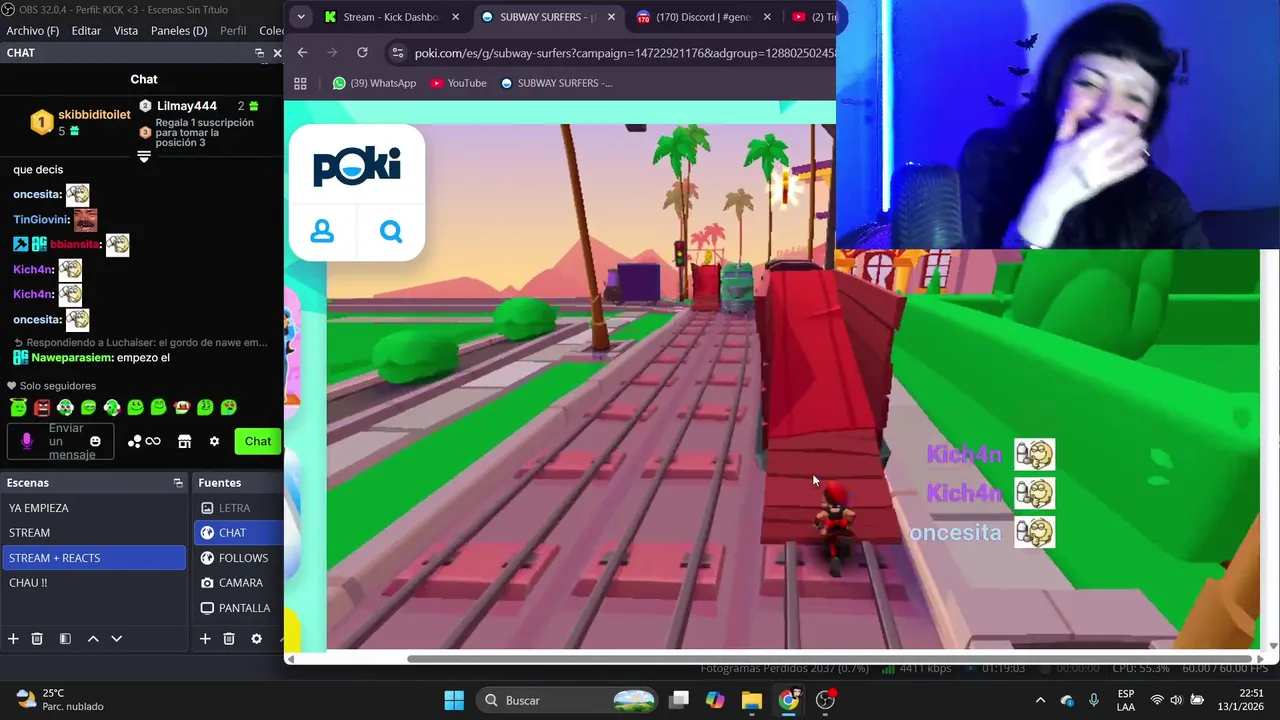
Task: Click the green Chat send button
Action: coord(258,441)
